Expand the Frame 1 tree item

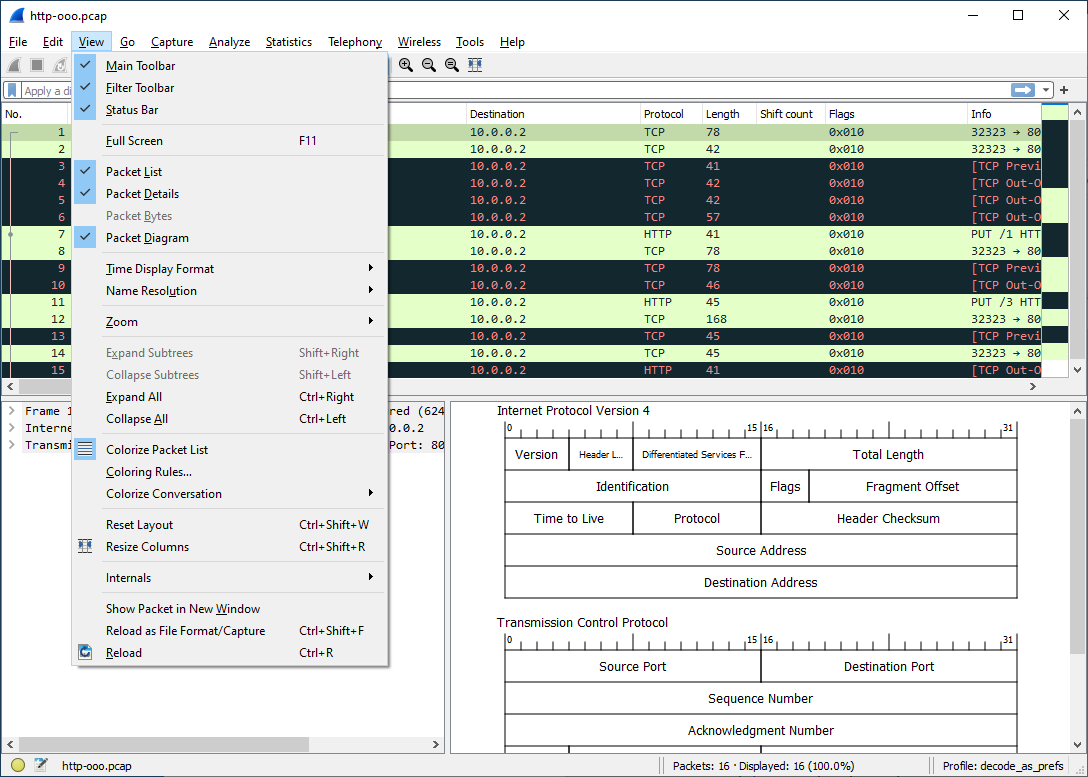pos(12,411)
